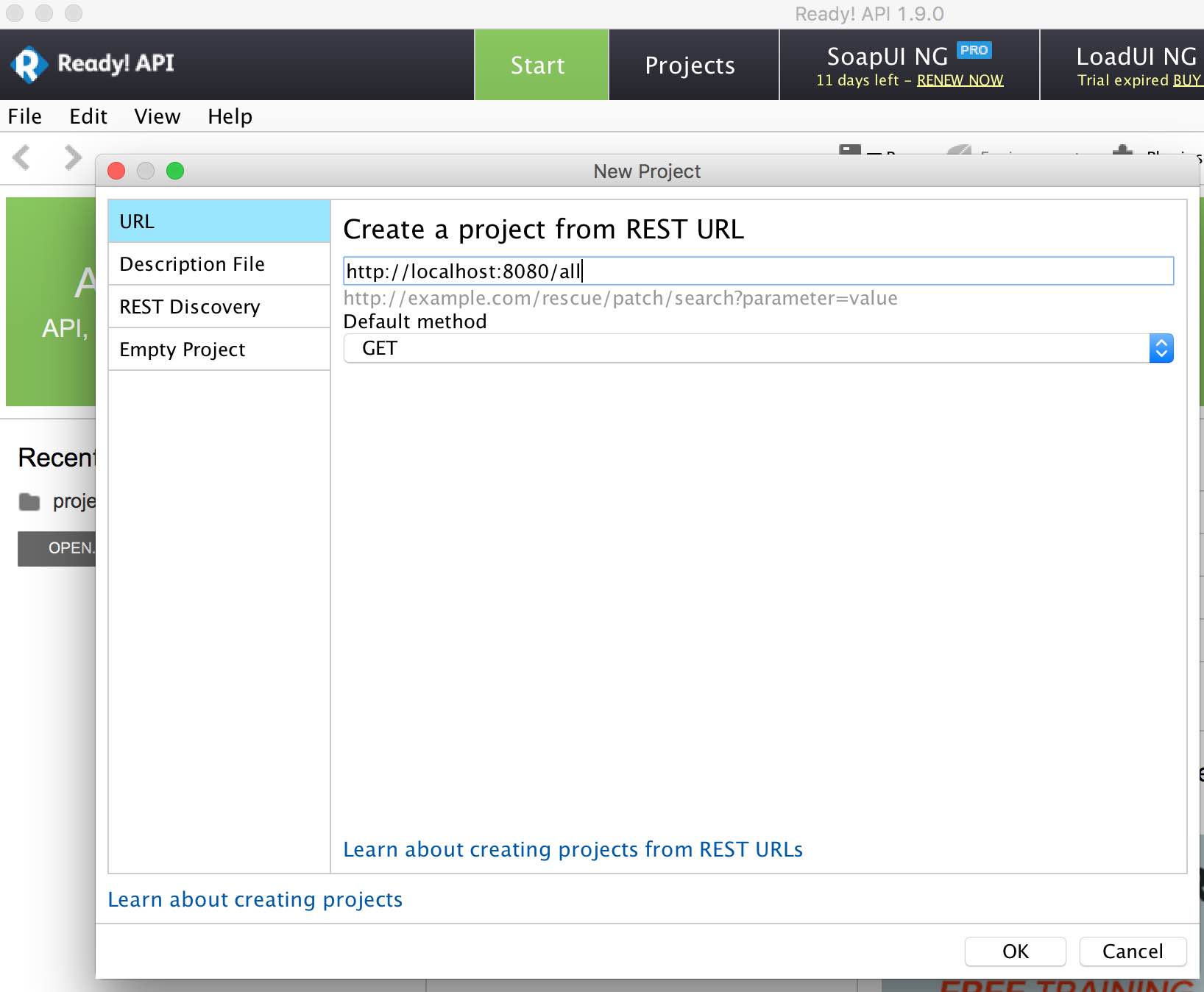Screen dimensions: 1204x992
Task: Confirm project creation with OK
Action: [1015, 952]
